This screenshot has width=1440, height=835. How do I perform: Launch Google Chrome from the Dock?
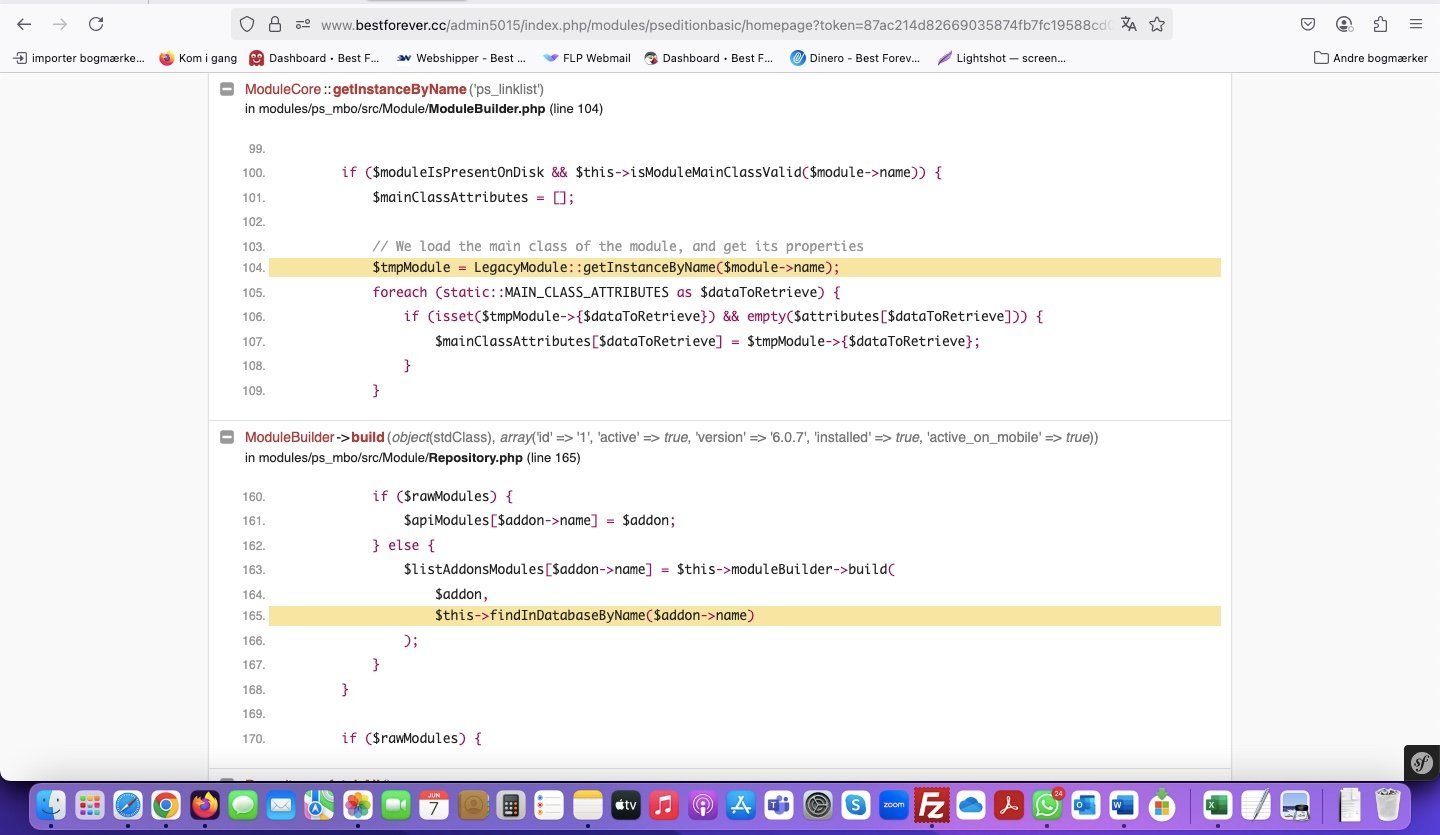pos(166,805)
